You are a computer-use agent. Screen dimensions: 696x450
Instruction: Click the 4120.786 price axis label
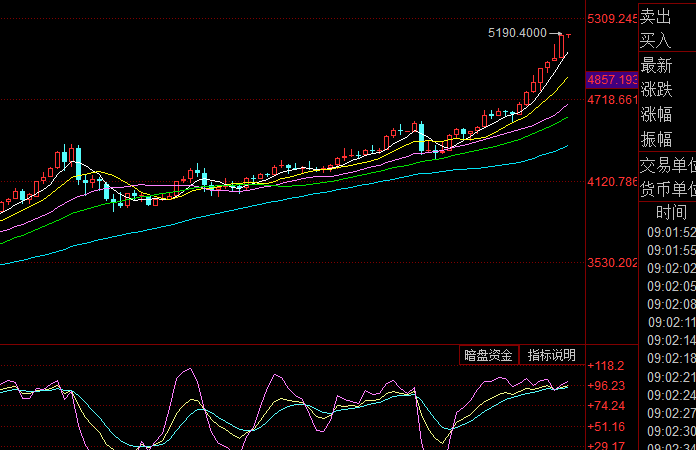coord(613,182)
